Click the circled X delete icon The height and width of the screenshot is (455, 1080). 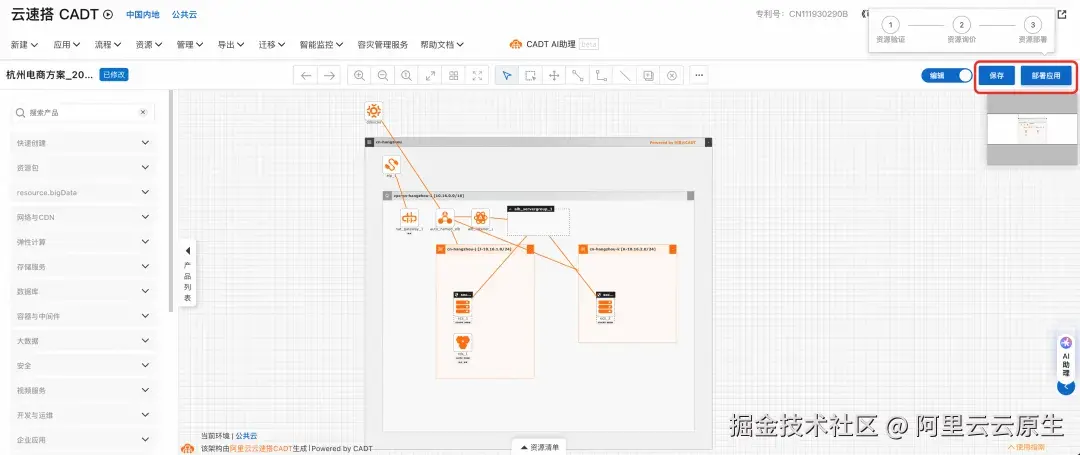672,76
